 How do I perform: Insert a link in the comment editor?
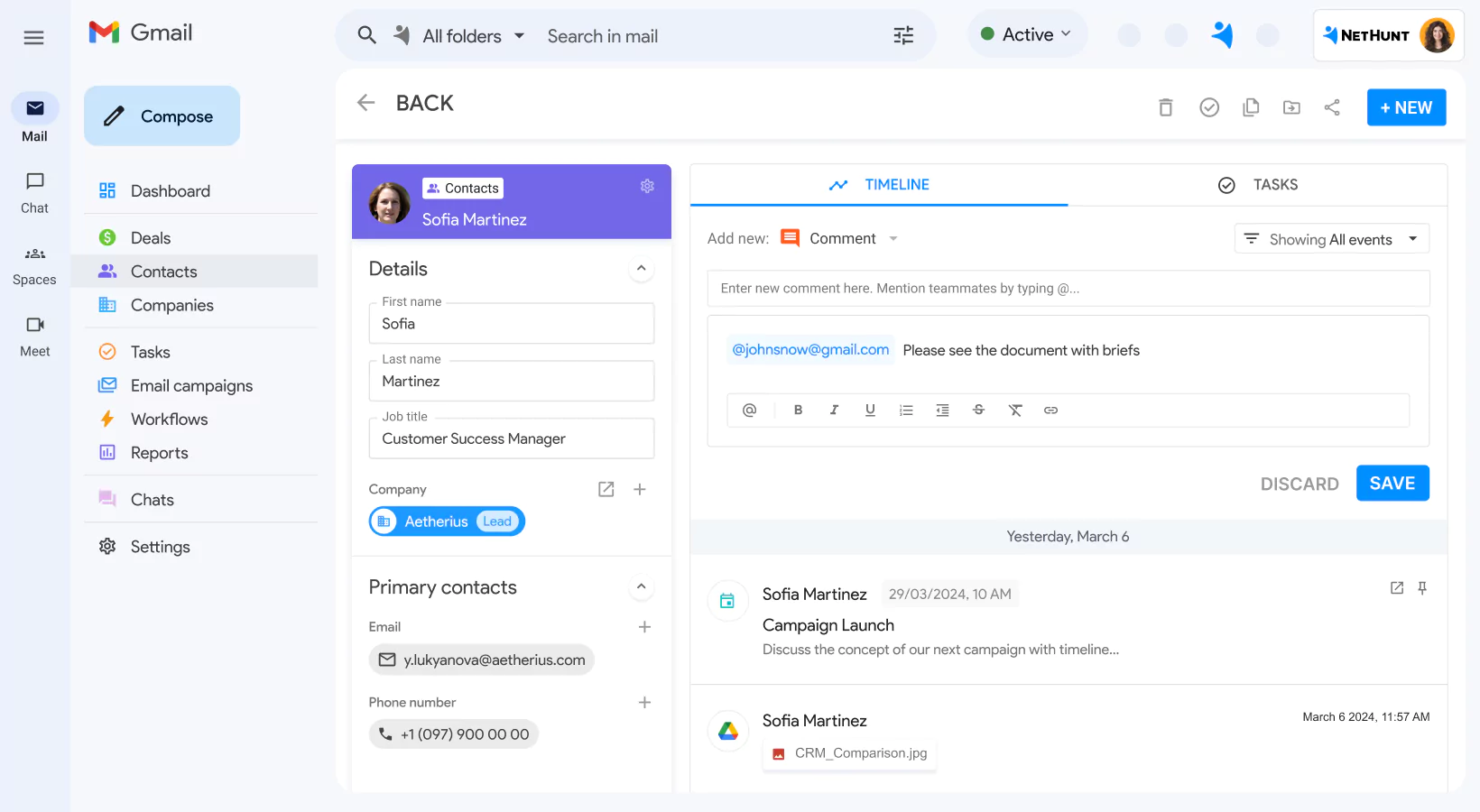coord(1050,410)
